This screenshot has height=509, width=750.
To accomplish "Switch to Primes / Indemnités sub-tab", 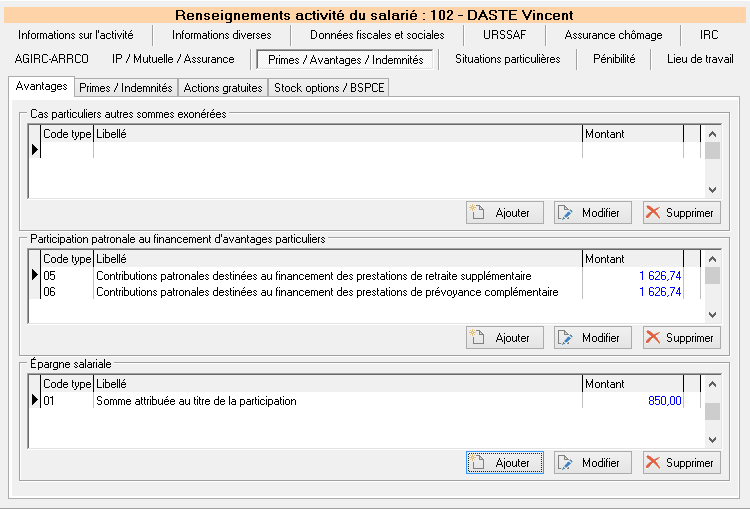I will pyautogui.click(x=126, y=88).
